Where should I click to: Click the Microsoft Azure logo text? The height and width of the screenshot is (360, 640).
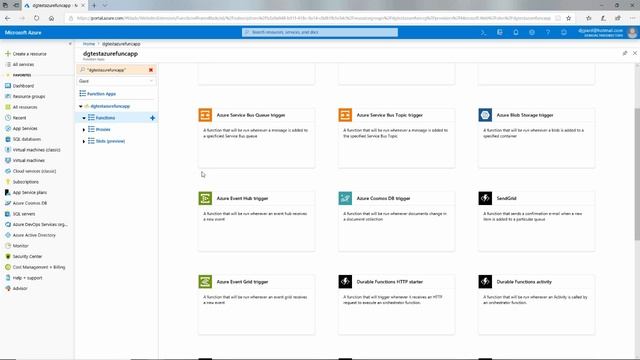click(x=23, y=32)
